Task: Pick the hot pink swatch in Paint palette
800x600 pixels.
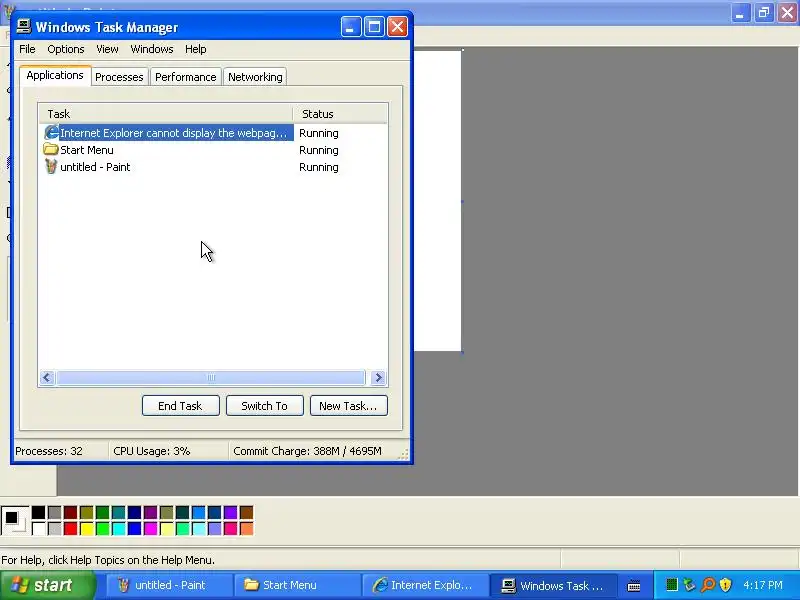Action: [231, 529]
